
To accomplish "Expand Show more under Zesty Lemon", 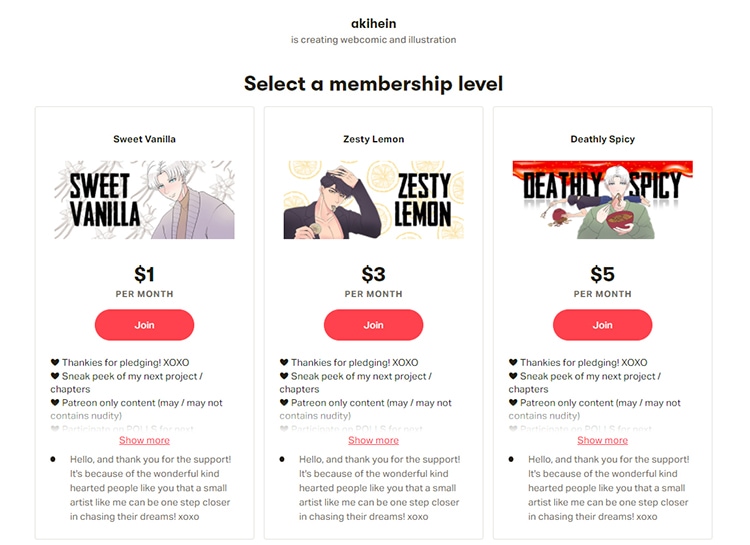I will (373, 440).
